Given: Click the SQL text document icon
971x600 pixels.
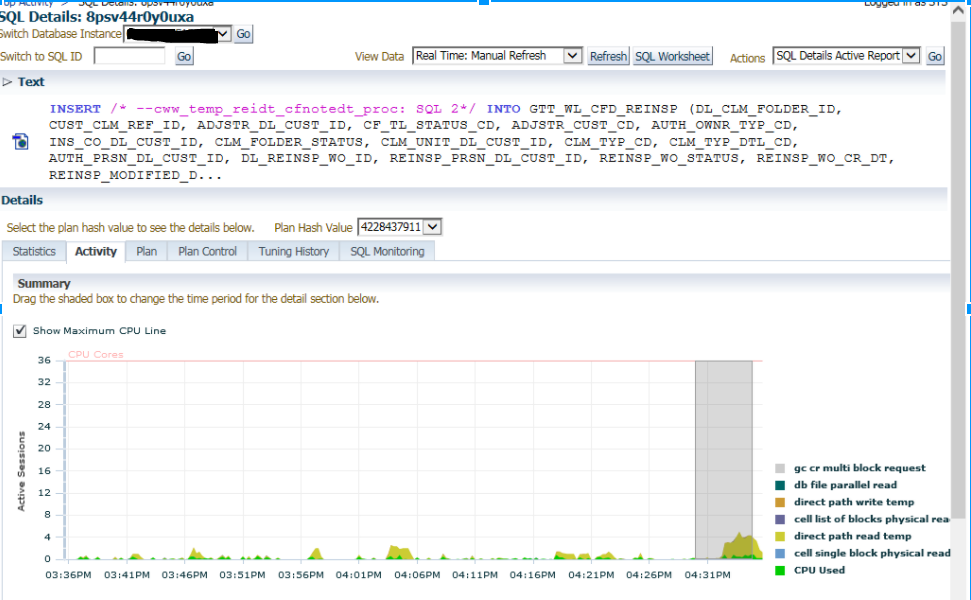Looking at the screenshot, I should [x=20, y=142].
